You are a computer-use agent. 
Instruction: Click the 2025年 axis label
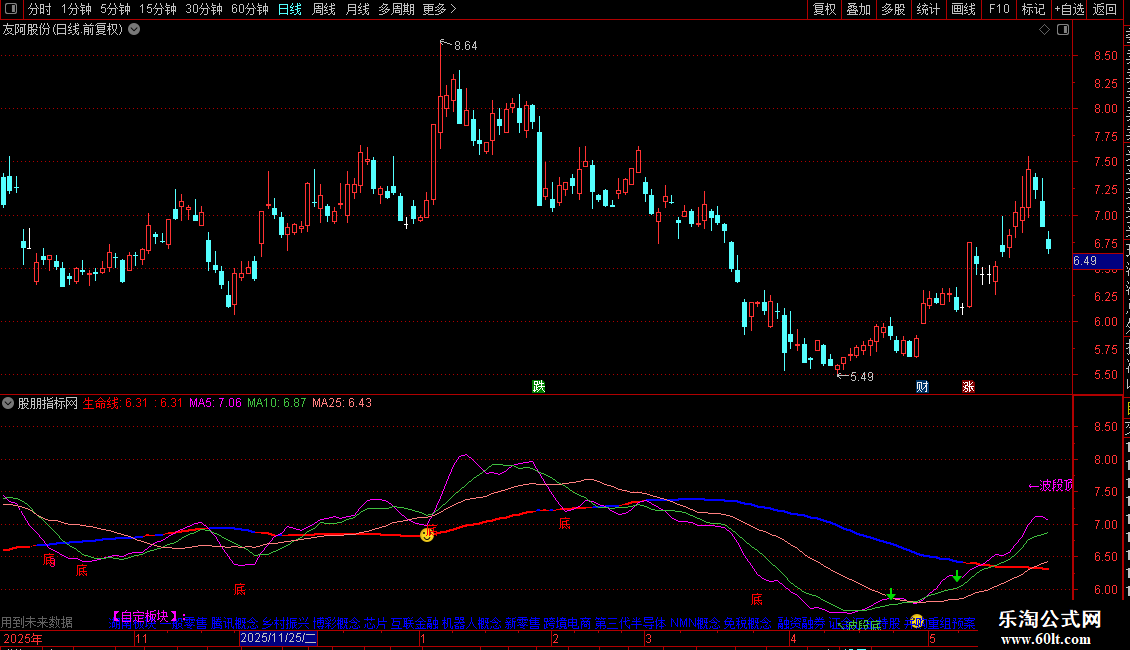(23, 638)
